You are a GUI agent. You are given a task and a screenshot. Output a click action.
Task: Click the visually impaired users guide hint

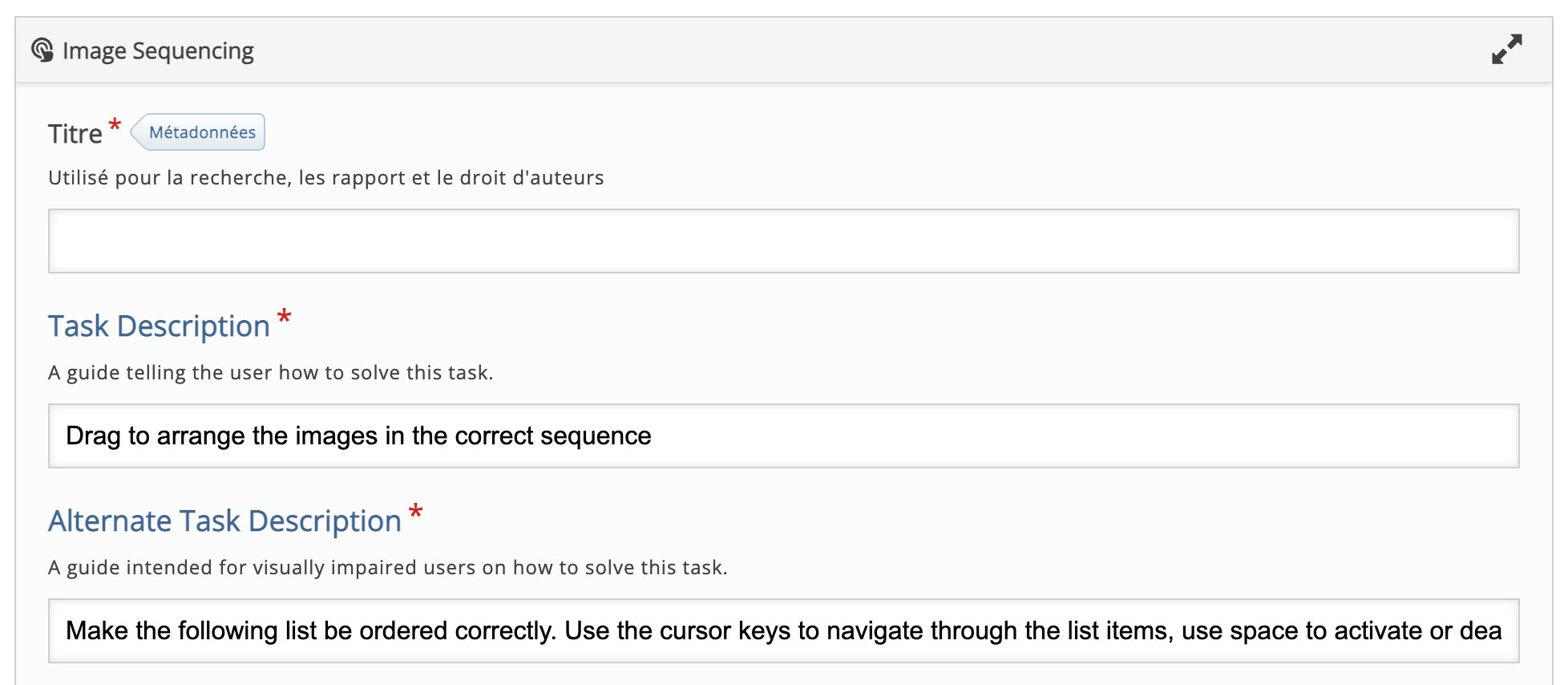(x=387, y=568)
